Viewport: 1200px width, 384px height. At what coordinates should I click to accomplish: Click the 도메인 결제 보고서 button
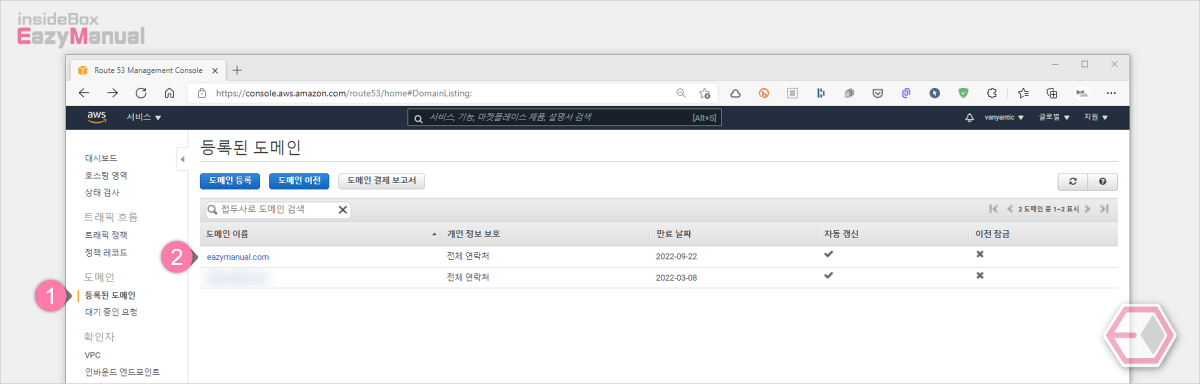[382, 181]
